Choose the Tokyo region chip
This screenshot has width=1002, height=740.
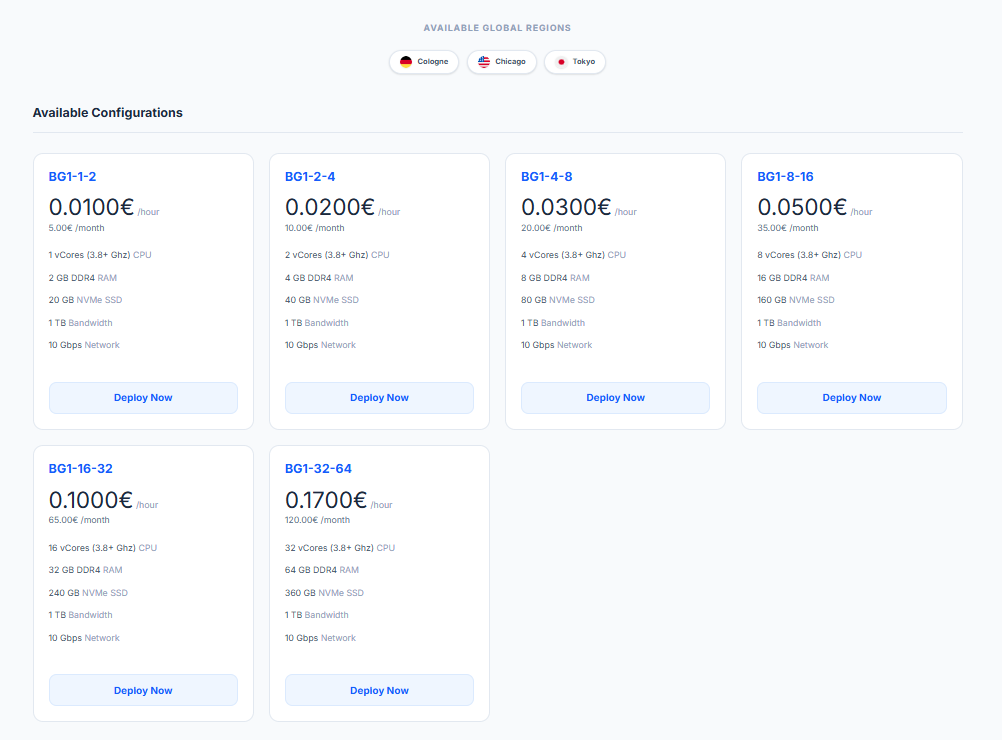[x=575, y=62]
